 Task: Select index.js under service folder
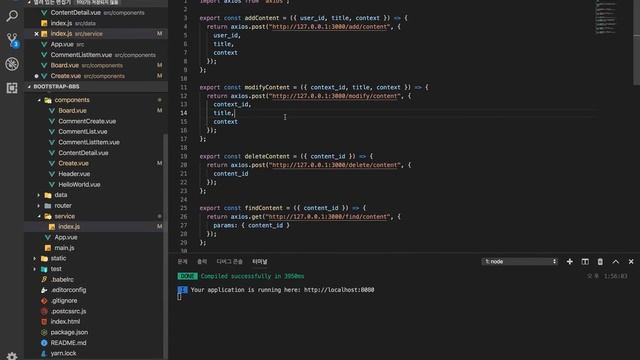pyautogui.click(x=96, y=227)
